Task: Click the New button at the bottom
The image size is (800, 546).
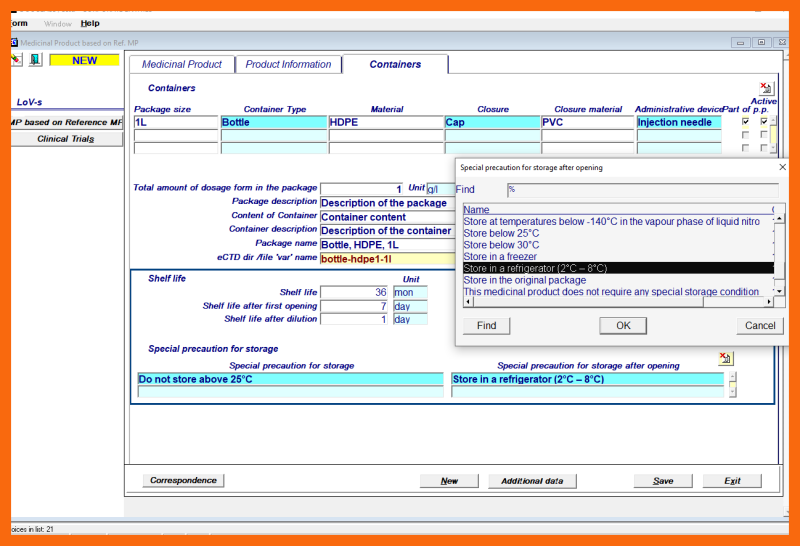Action: coord(449,481)
